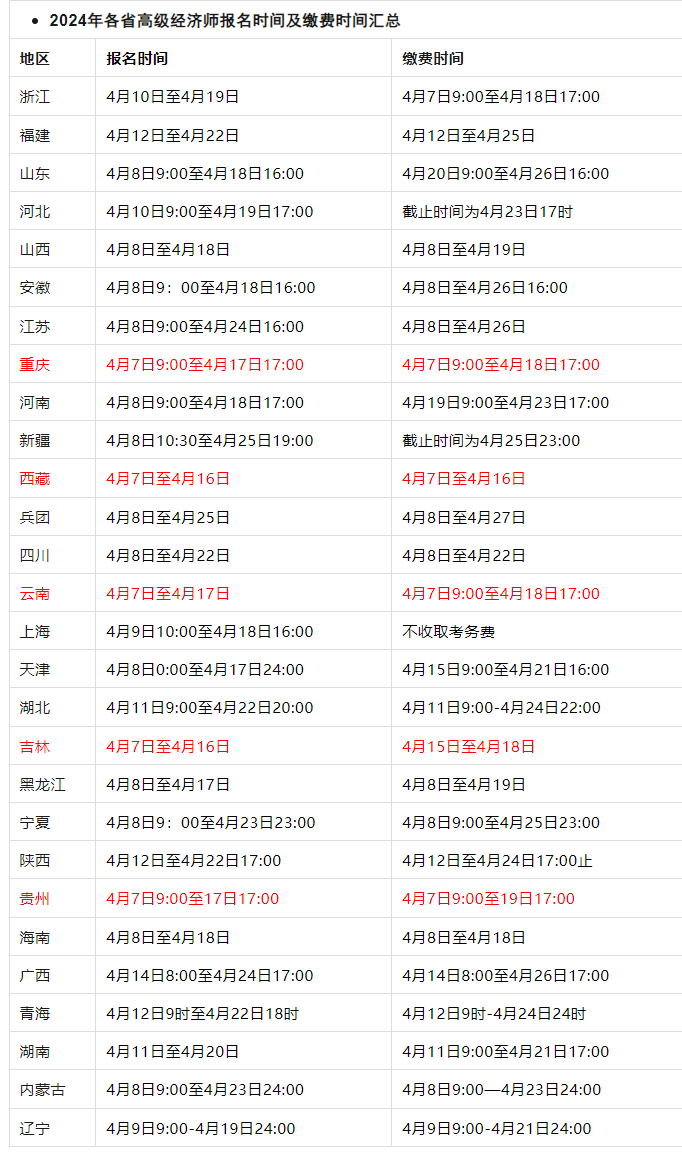
Task: Click 吉林 fee time 4月15日至4月18日
Action: [468, 746]
